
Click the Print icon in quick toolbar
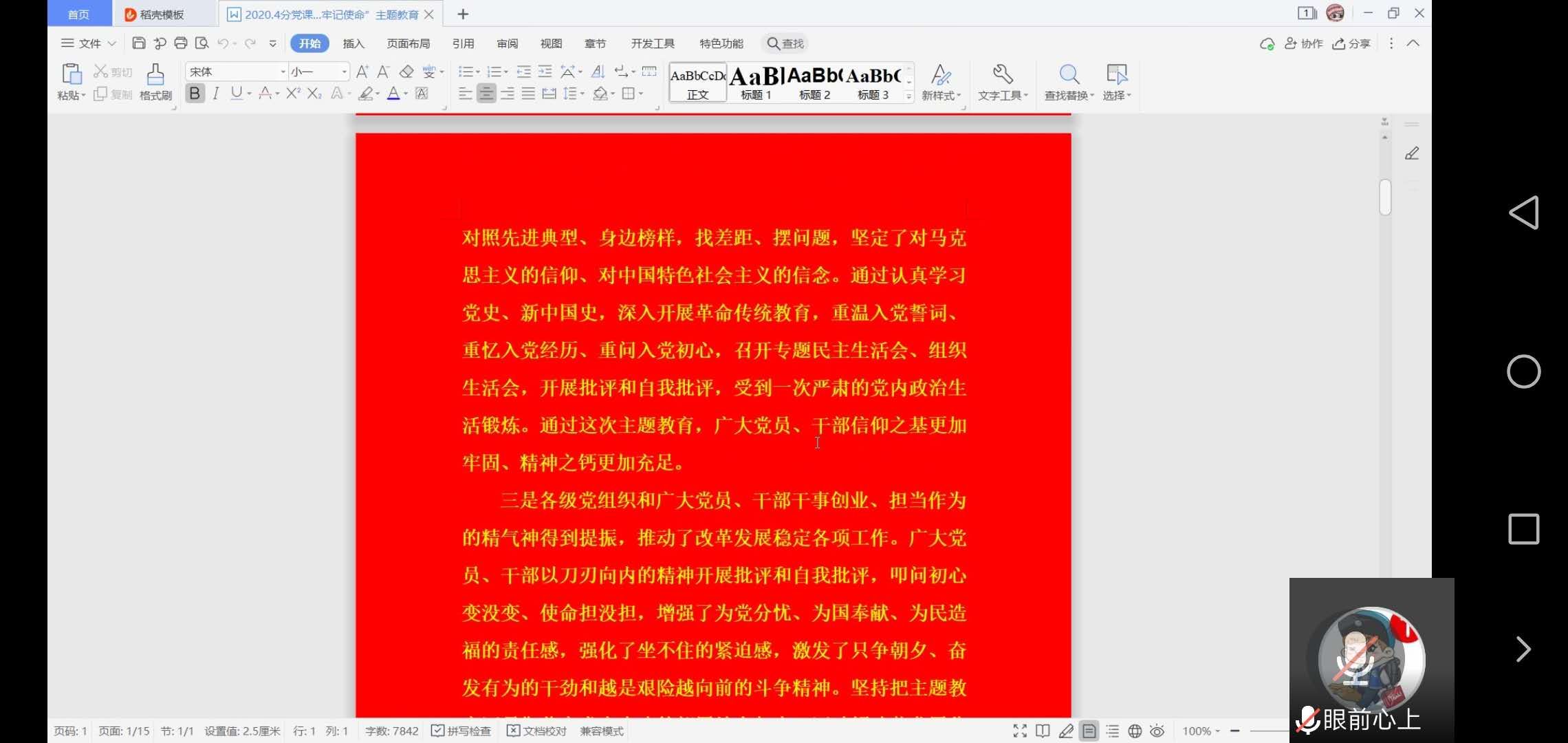[x=181, y=43]
